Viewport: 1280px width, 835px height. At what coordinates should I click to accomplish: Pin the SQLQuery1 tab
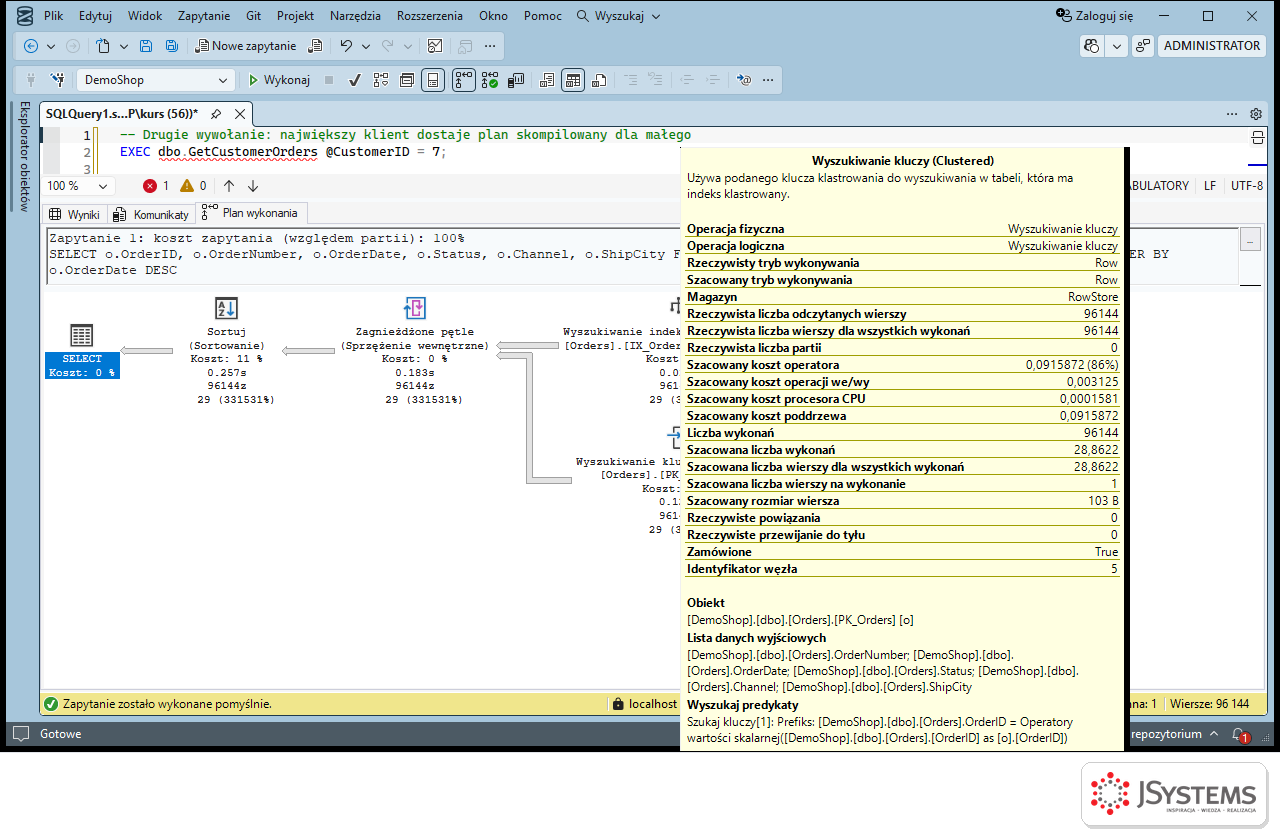tap(215, 114)
